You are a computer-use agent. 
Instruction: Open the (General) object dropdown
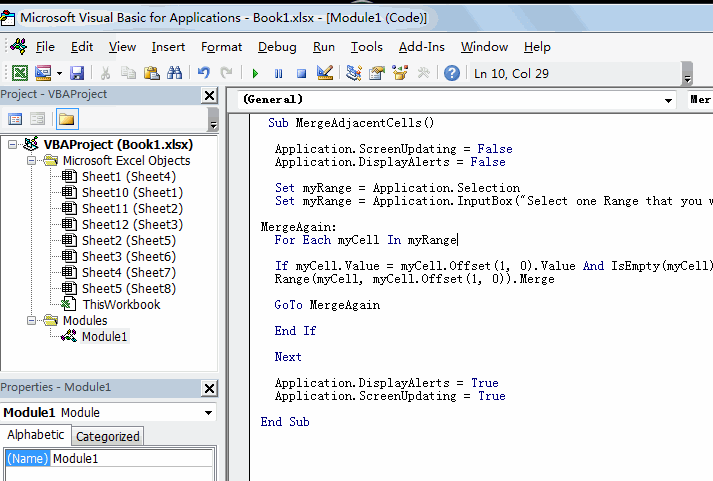668,100
